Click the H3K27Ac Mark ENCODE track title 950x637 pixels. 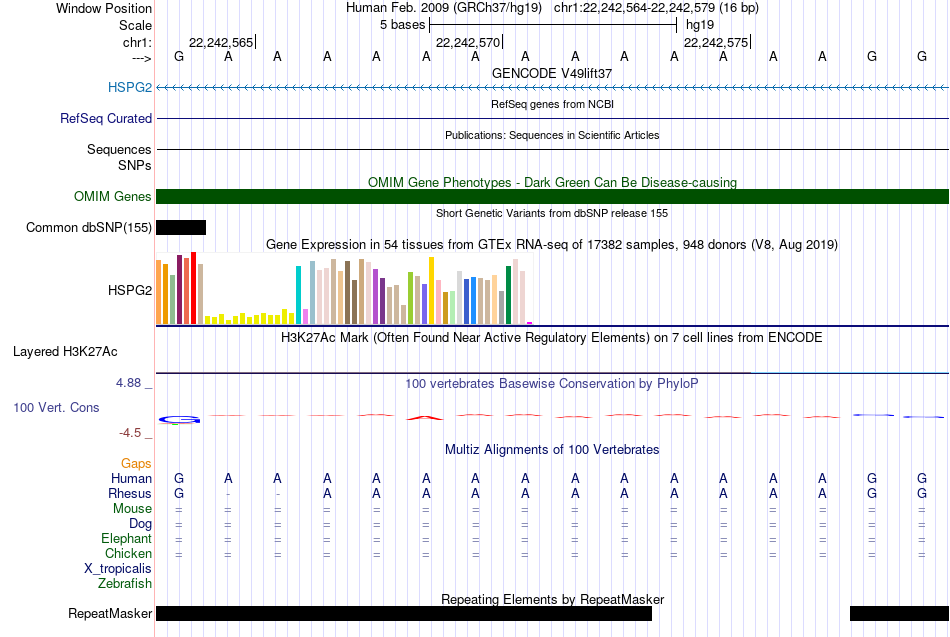pos(552,338)
